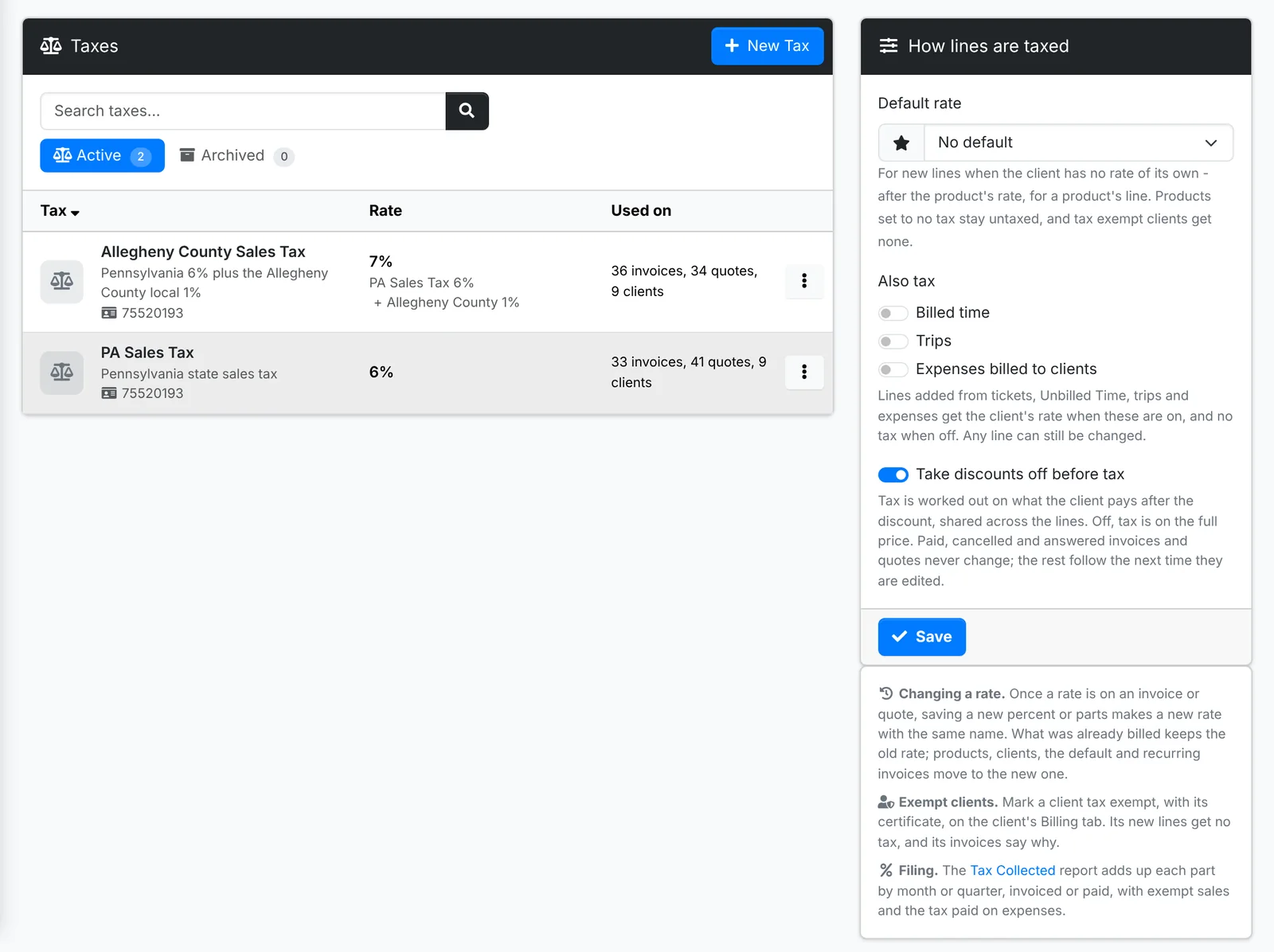
Task: Click '33 invoices, 41 quotes, 9 clients' text
Action: click(689, 372)
